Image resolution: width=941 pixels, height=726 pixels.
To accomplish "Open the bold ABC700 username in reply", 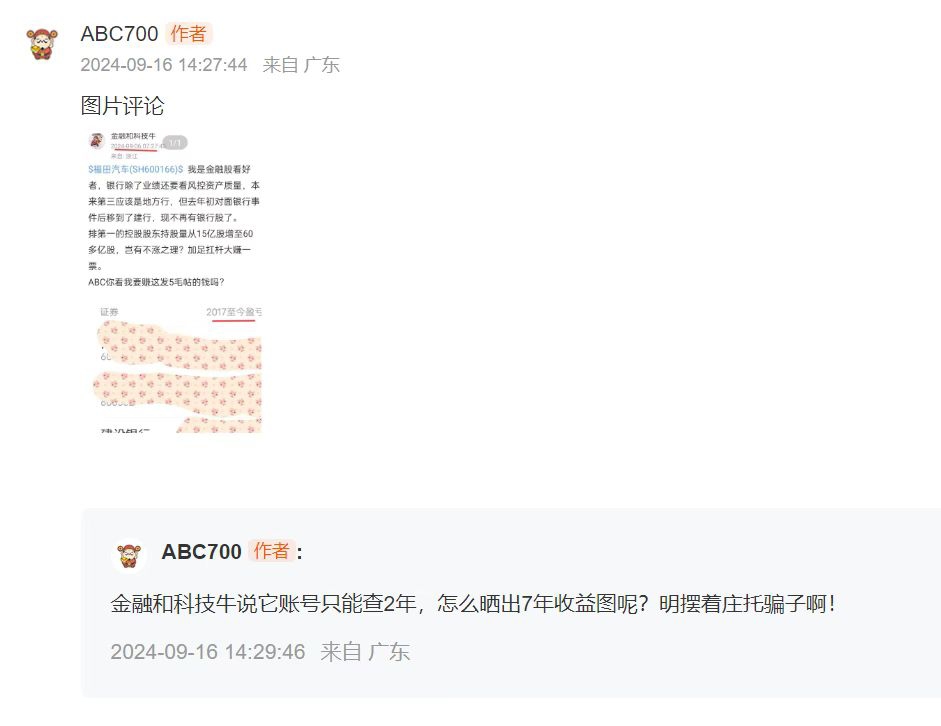I will (202, 551).
